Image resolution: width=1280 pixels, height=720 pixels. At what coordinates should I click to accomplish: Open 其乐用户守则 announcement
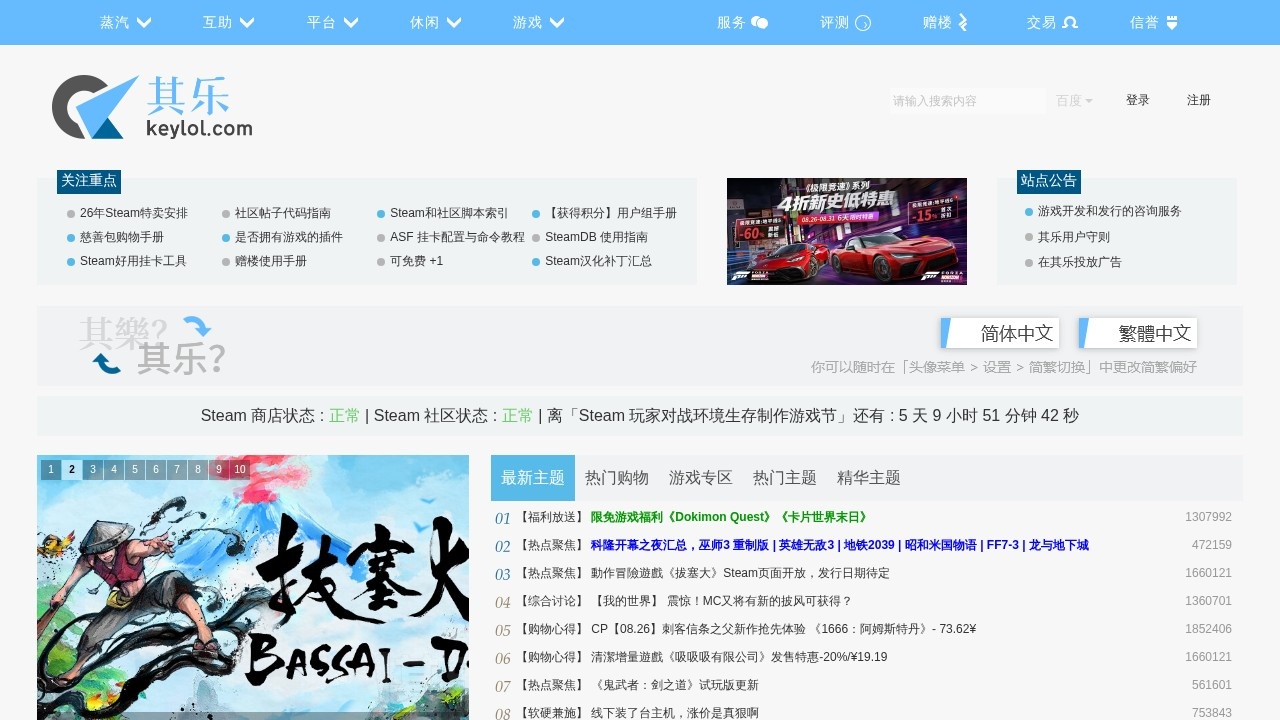[x=1073, y=237]
